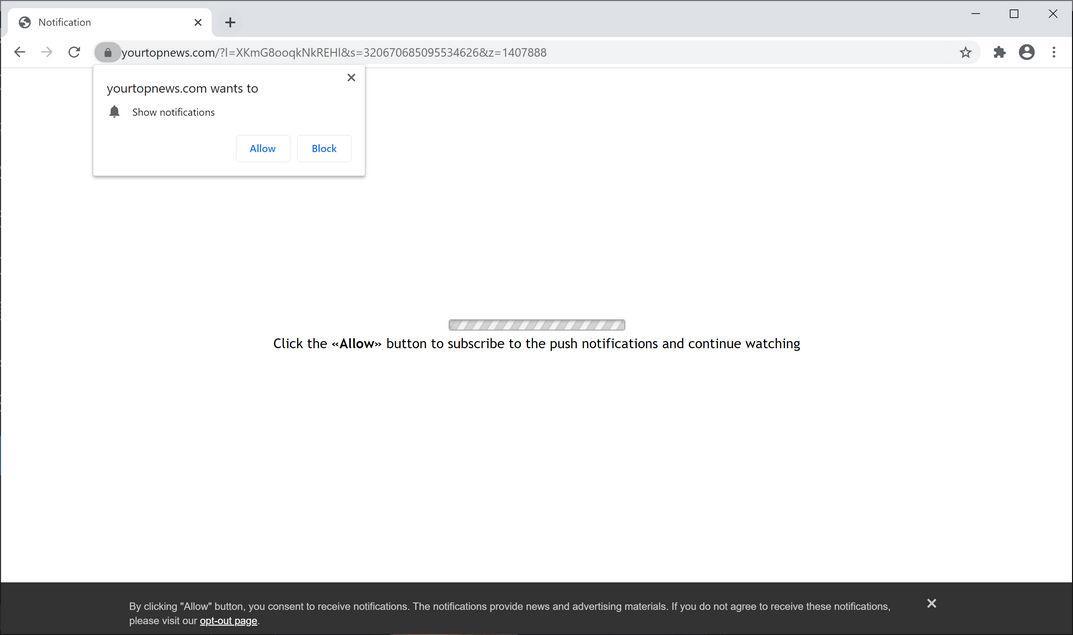
Task: Open Chrome's three-dot menu
Action: (x=1054, y=52)
